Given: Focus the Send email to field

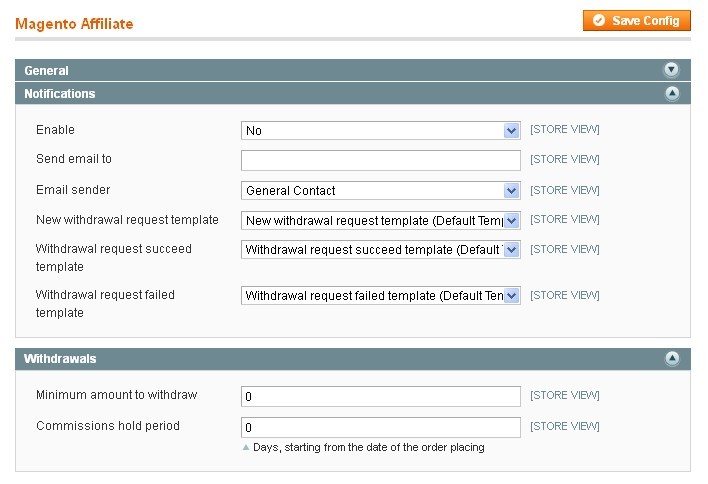Looking at the screenshot, I should point(381,160).
